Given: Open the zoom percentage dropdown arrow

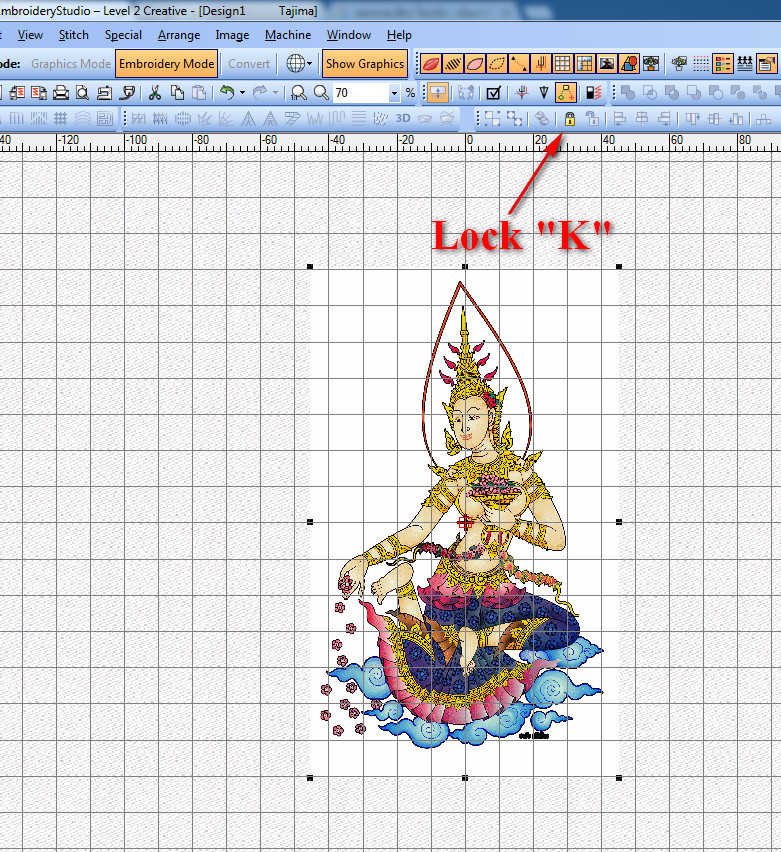Looking at the screenshot, I should [395, 93].
